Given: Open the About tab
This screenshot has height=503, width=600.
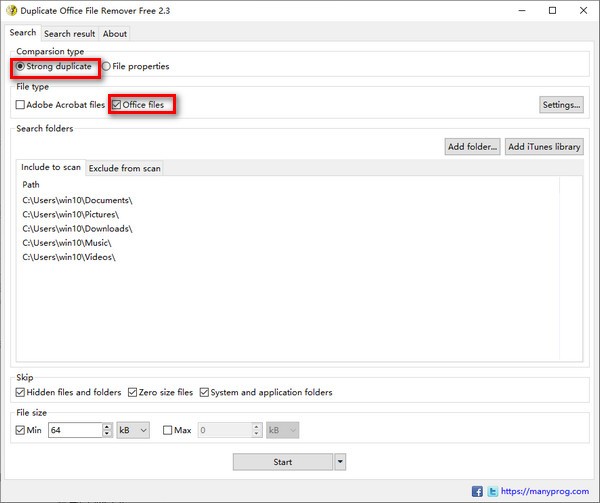Looking at the screenshot, I should [x=115, y=33].
